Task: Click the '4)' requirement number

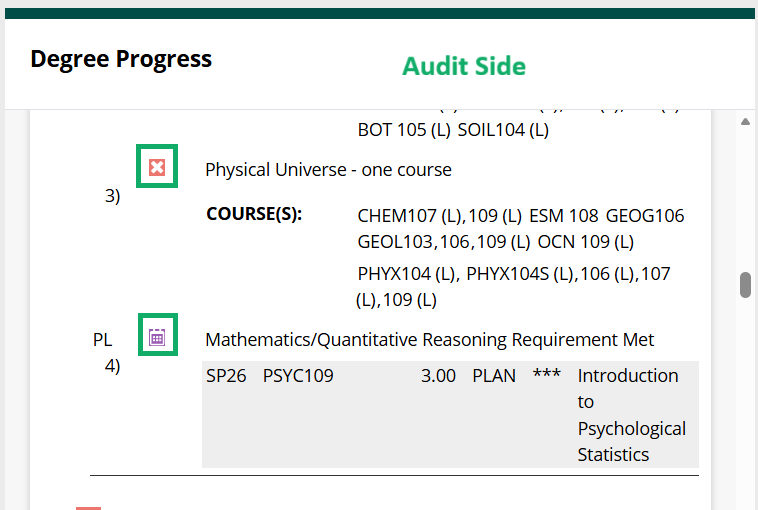Action: pyautogui.click(x=112, y=366)
